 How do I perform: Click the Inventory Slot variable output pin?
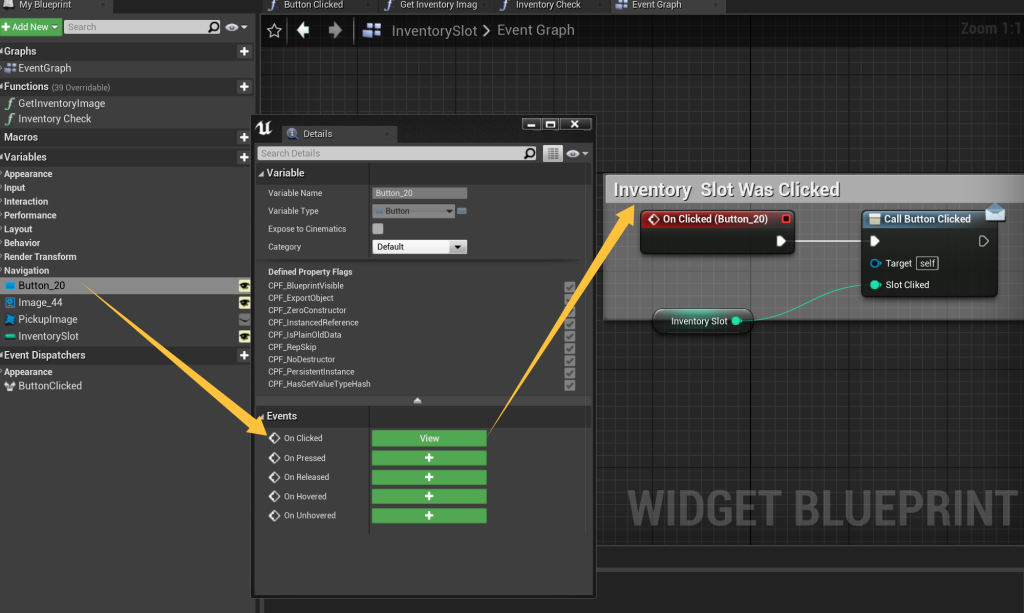pos(737,321)
